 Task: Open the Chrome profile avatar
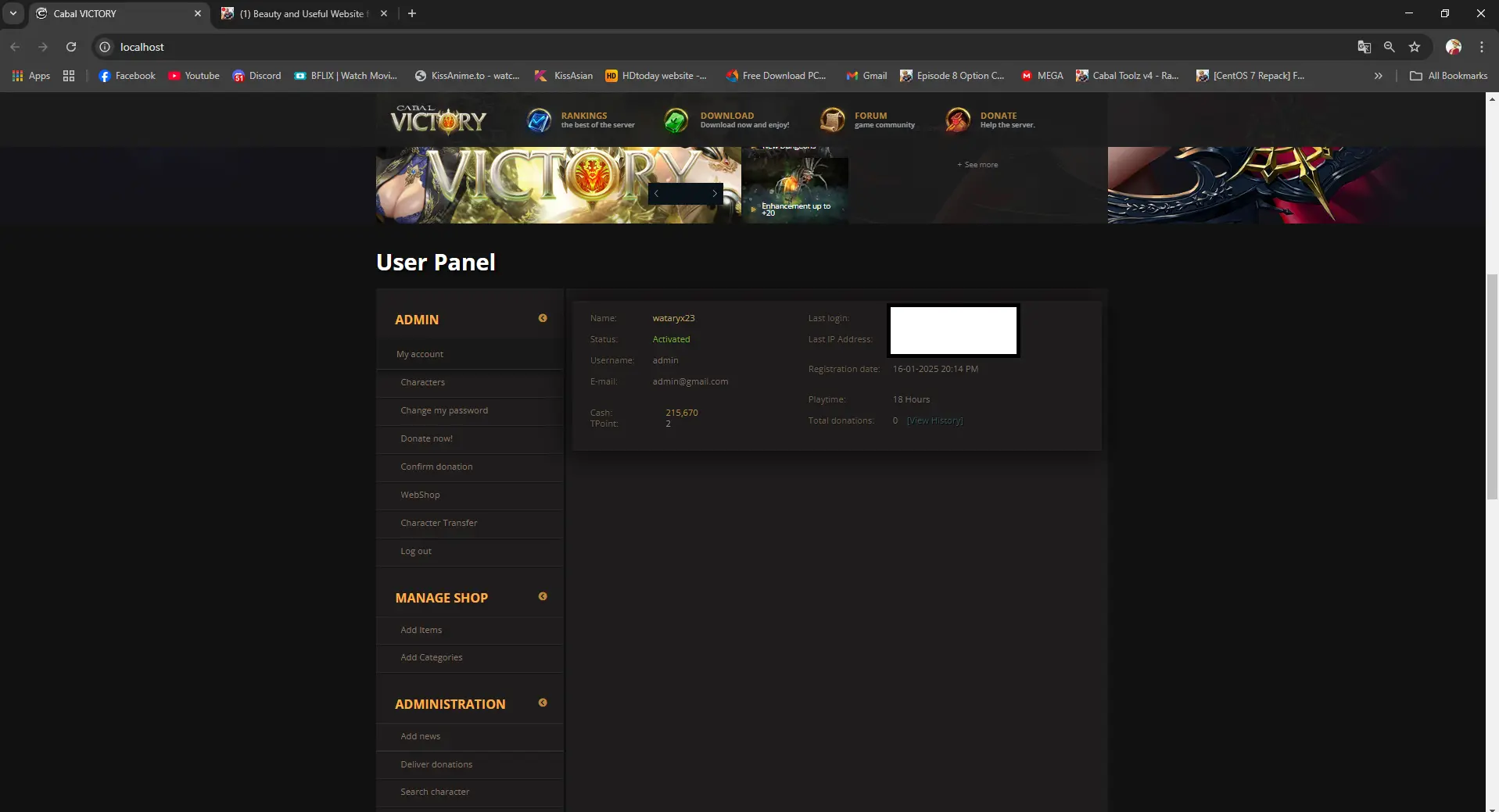click(x=1454, y=47)
